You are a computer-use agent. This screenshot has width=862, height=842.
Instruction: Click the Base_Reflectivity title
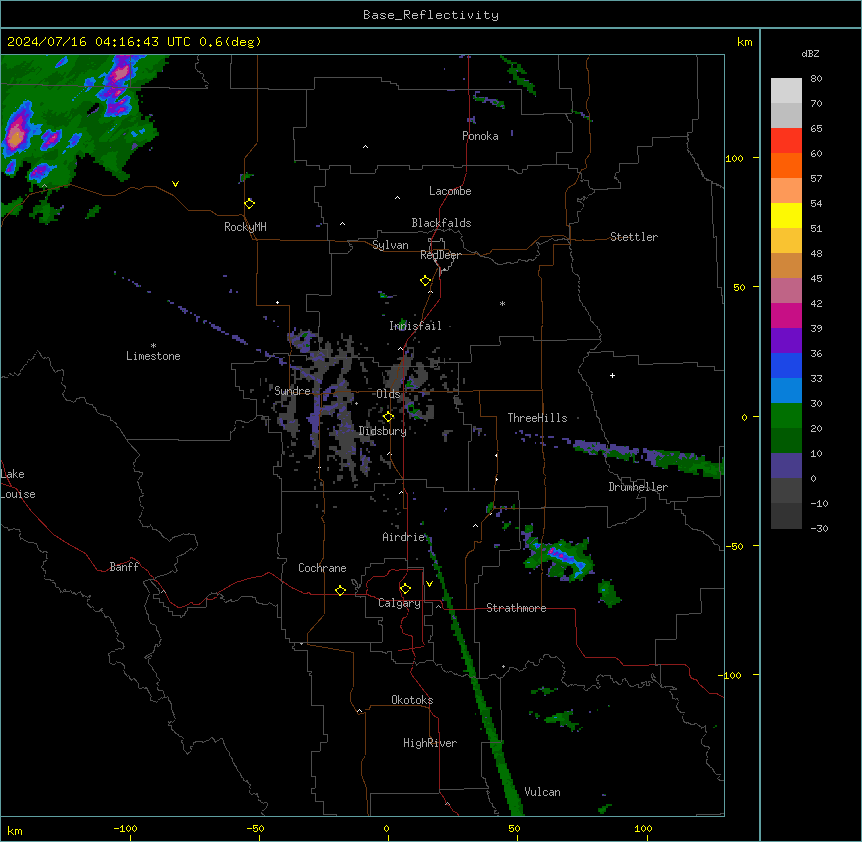pos(431,15)
